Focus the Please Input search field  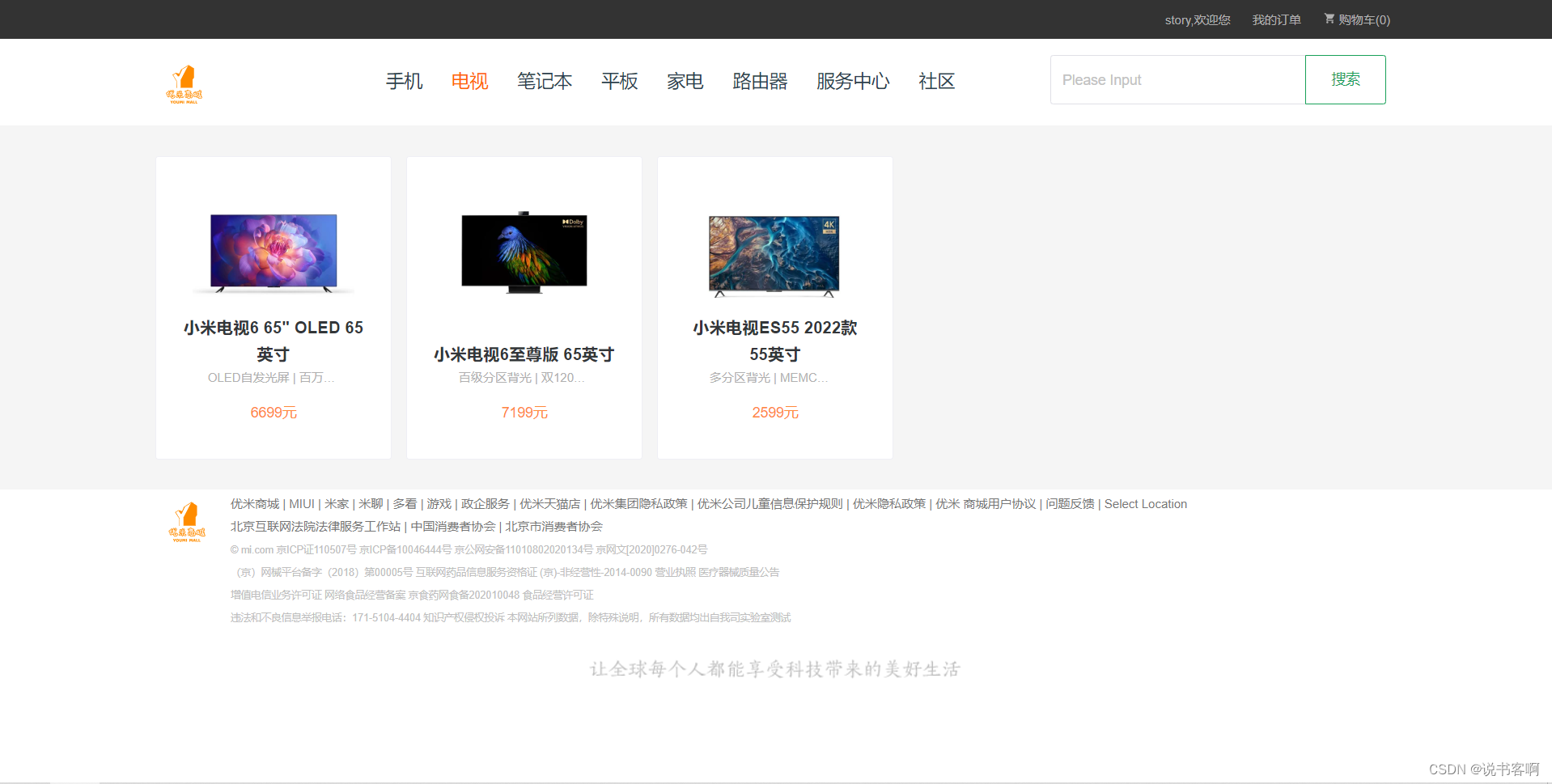(1177, 79)
